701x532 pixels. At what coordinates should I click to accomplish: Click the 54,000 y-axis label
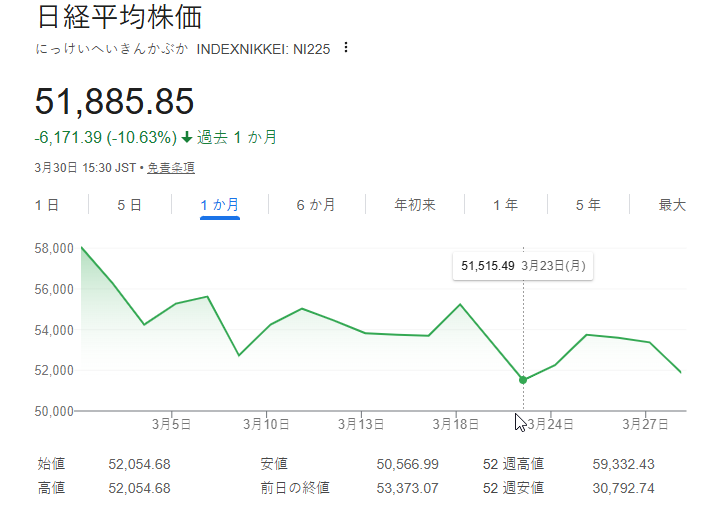click(54, 330)
